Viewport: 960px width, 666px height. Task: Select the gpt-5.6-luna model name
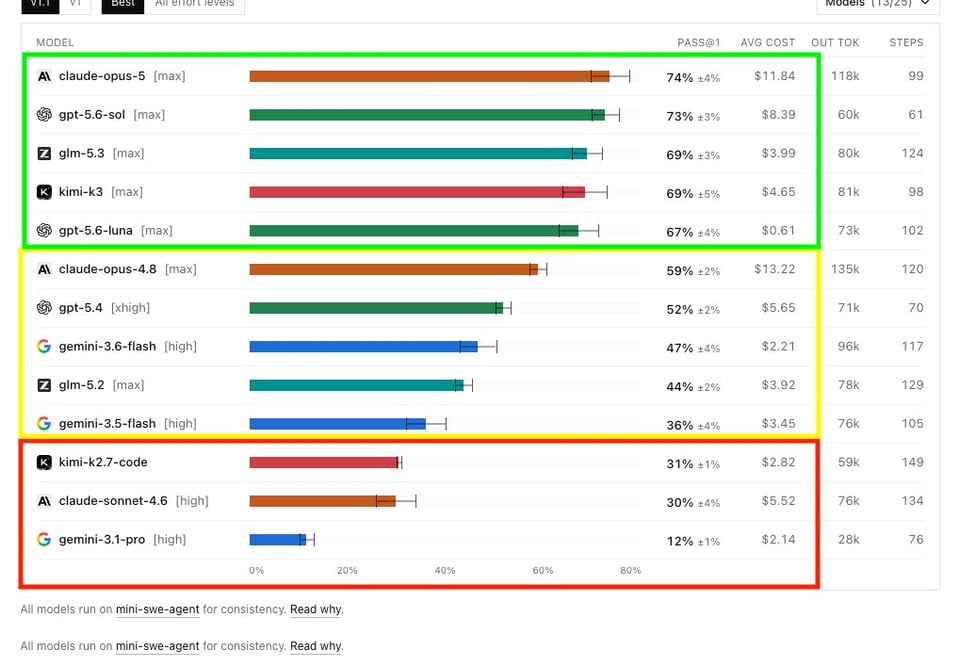pos(96,230)
